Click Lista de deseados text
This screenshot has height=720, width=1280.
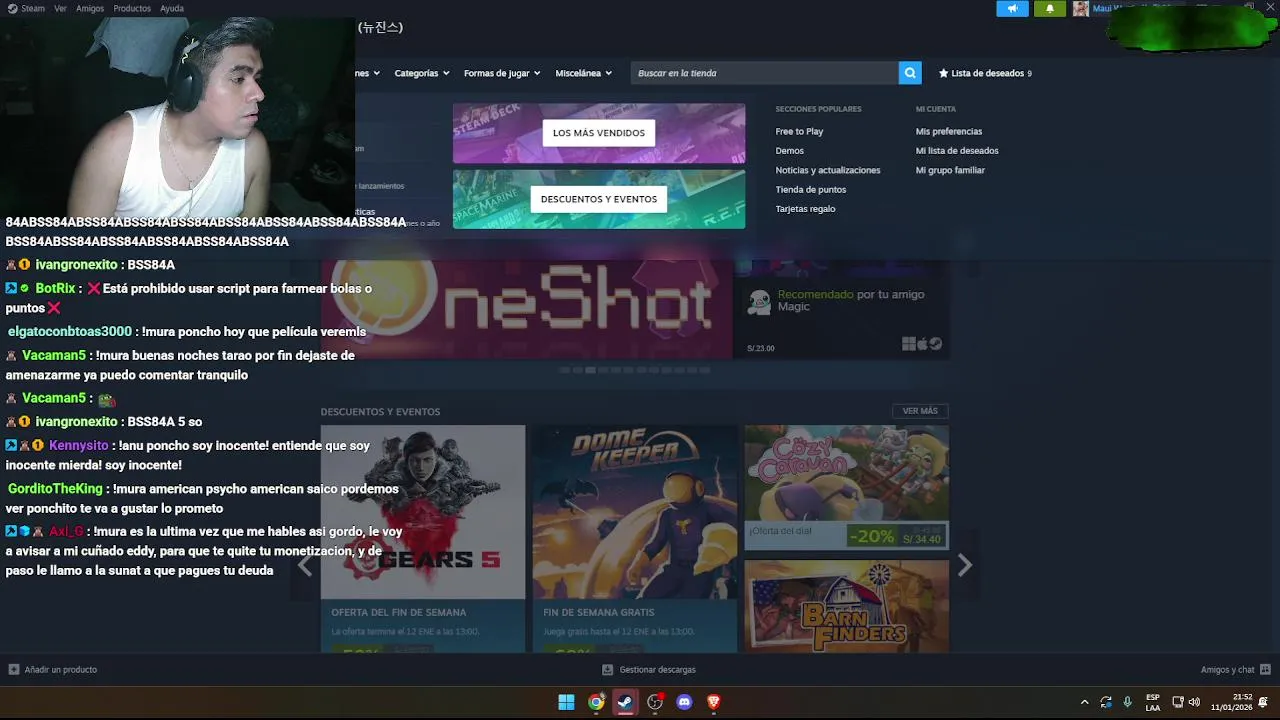click(x=988, y=73)
